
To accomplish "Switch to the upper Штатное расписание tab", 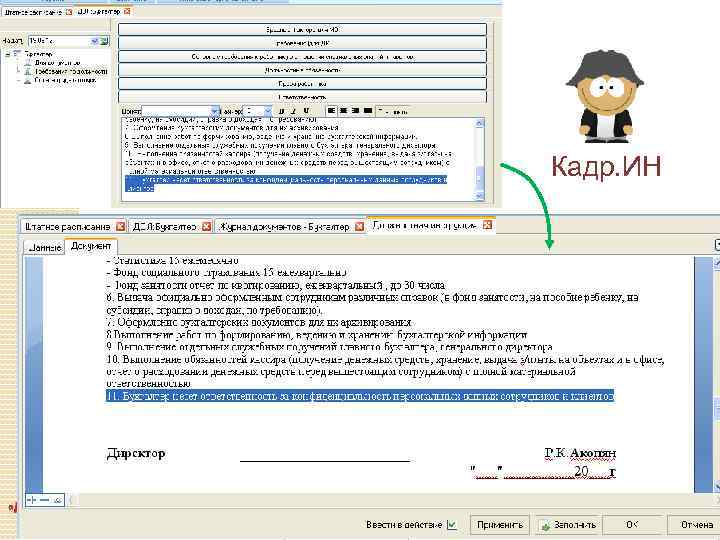I will pyautogui.click(x=33, y=12).
